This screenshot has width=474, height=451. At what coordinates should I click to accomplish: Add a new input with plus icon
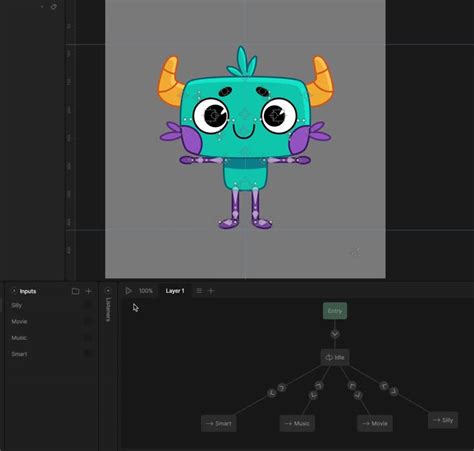tap(88, 291)
